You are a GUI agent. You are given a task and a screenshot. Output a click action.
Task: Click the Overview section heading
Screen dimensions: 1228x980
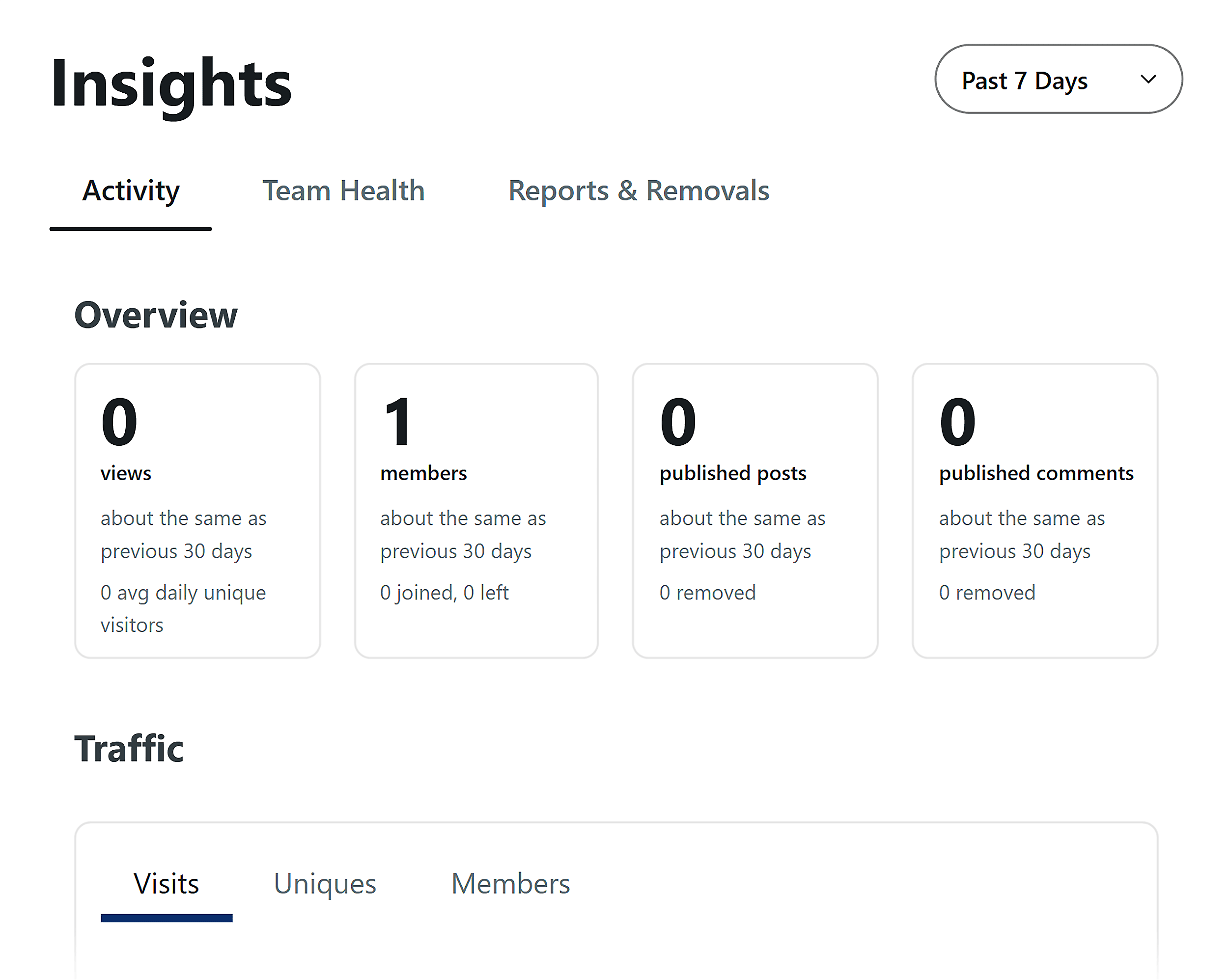[156, 315]
